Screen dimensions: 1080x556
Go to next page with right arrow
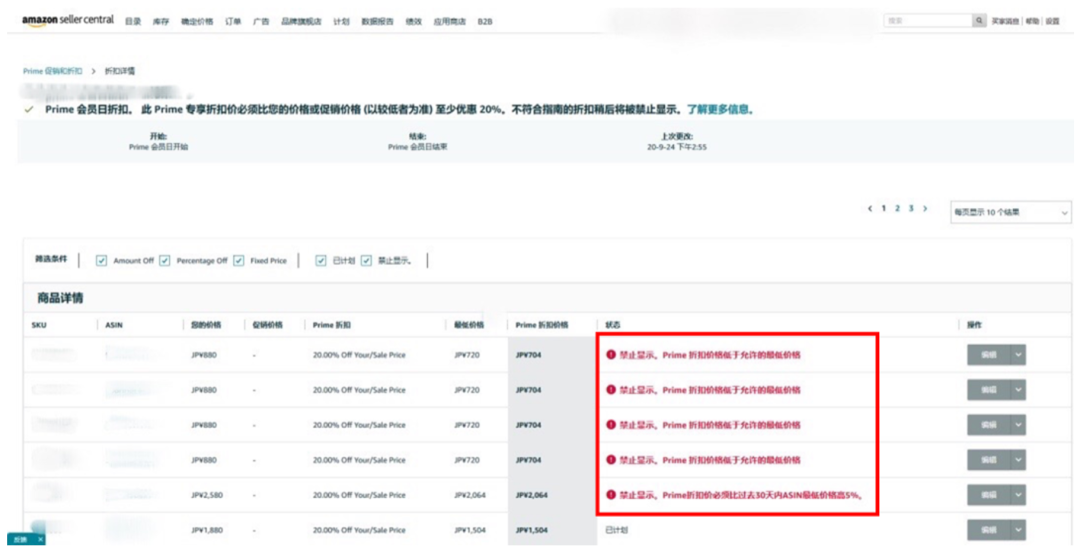tap(924, 208)
